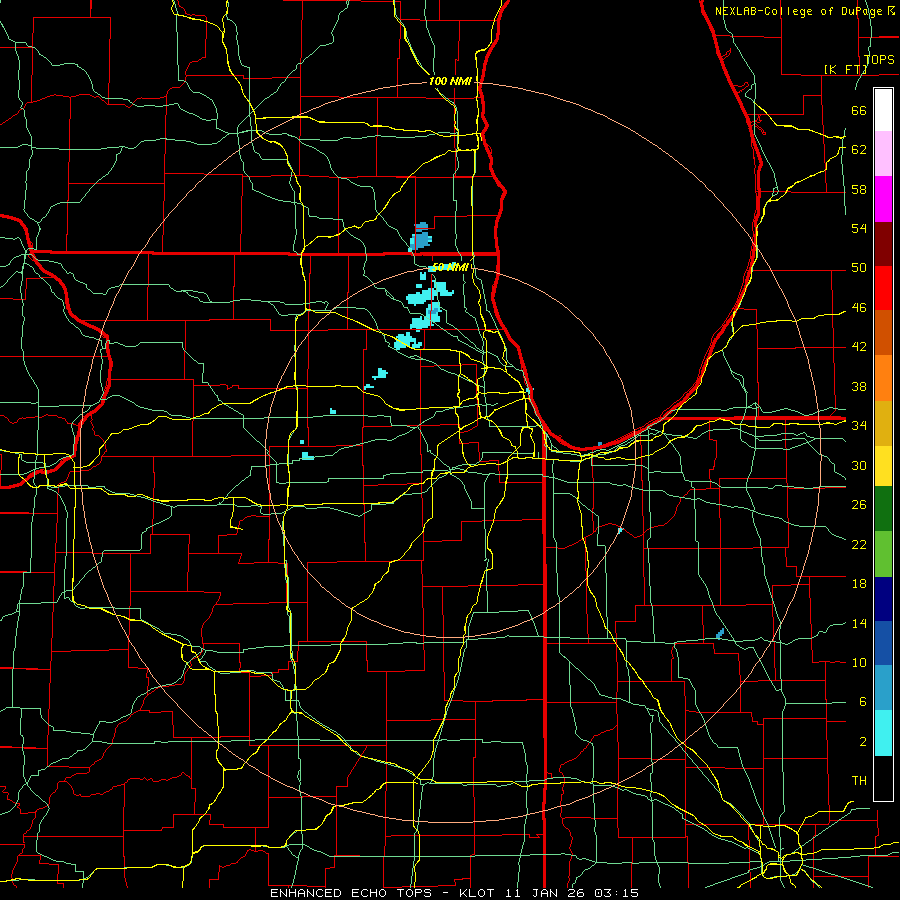900x900 pixels.
Task: Click the 'NEXLAB-College of DuPage' credit text
Action: point(800,11)
